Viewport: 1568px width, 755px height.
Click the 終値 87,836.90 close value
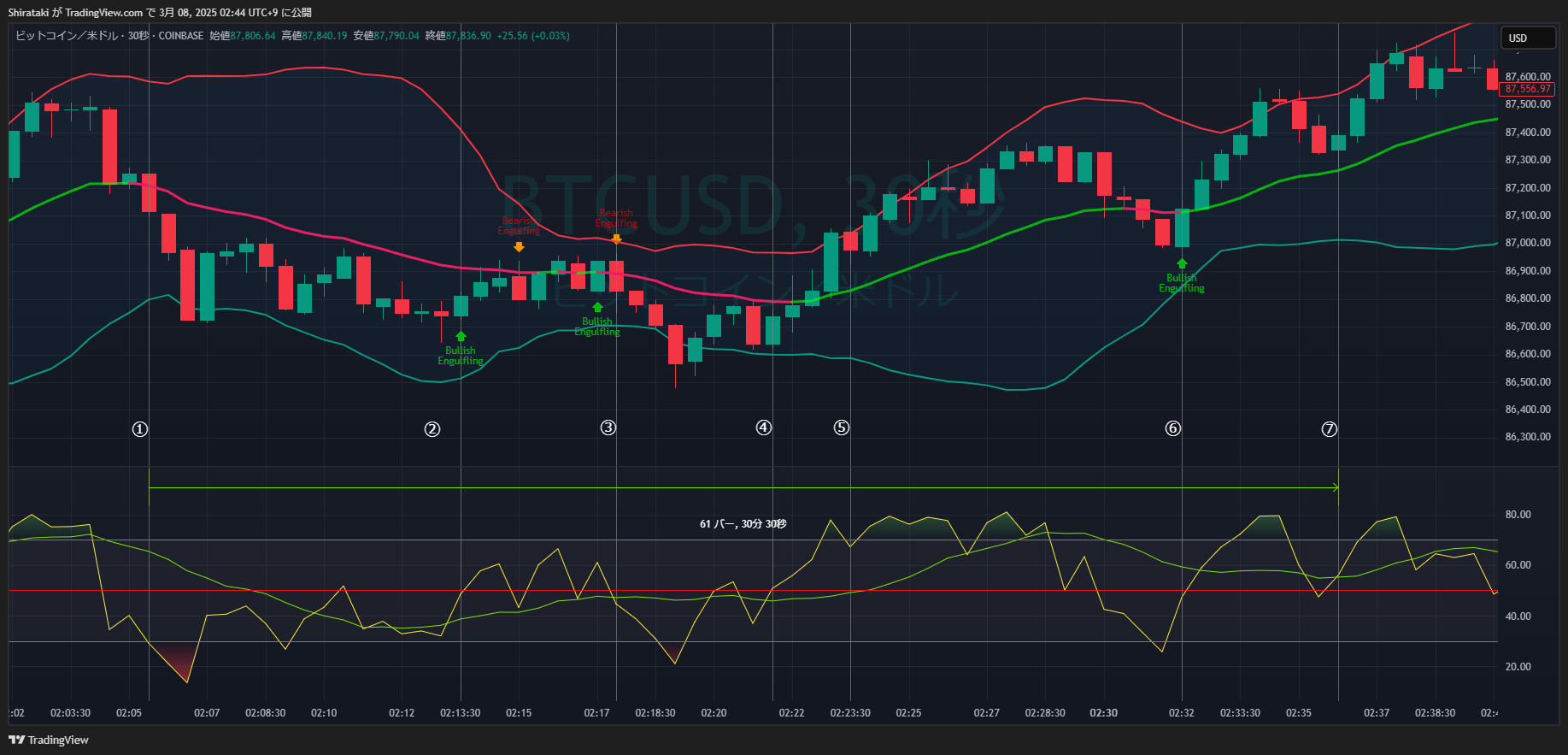tap(458, 36)
